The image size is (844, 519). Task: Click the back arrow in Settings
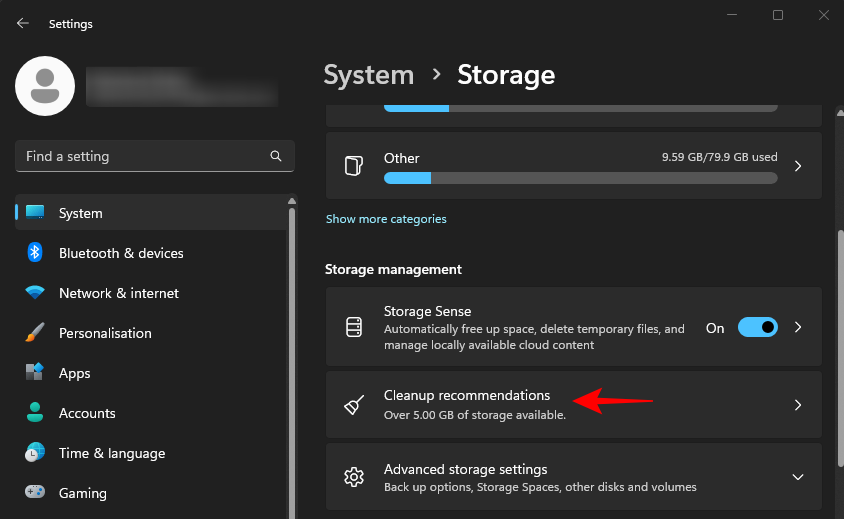[x=23, y=23]
